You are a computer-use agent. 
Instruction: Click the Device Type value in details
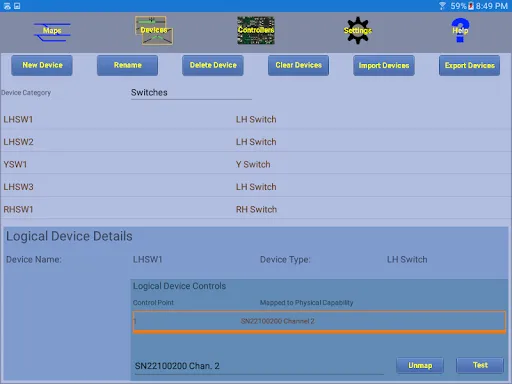pyautogui.click(x=407, y=259)
